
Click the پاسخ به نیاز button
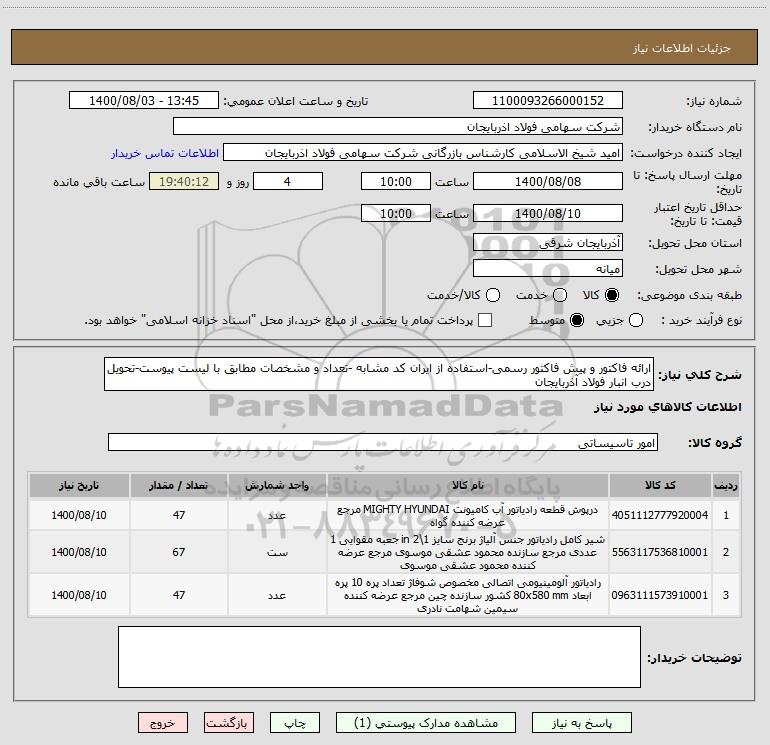point(582,723)
